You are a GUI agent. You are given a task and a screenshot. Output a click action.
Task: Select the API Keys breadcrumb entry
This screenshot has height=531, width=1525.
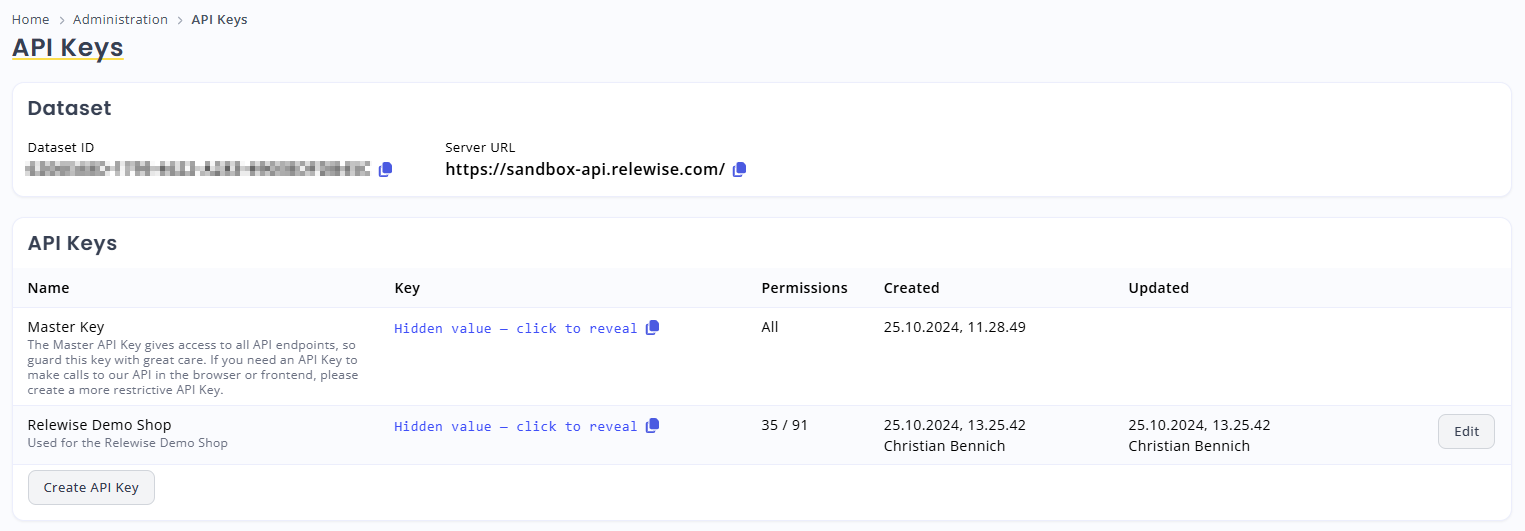click(219, 19)
